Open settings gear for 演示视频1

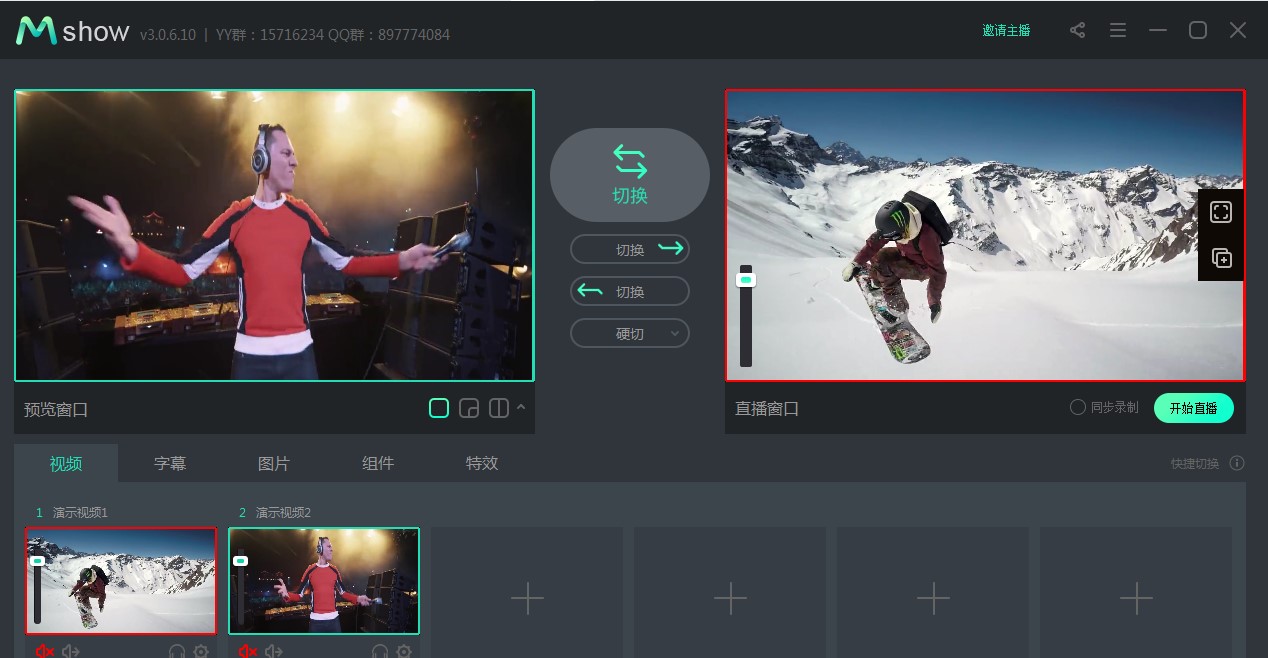click(201, 651)
